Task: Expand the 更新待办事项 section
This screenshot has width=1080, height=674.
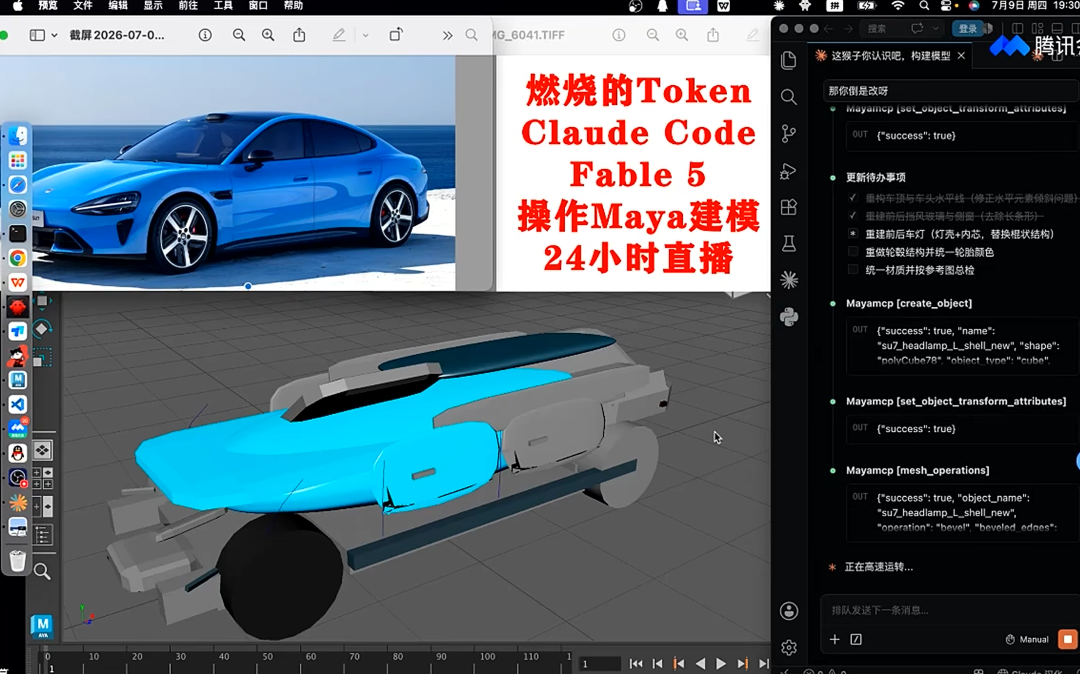Action: 875,178
